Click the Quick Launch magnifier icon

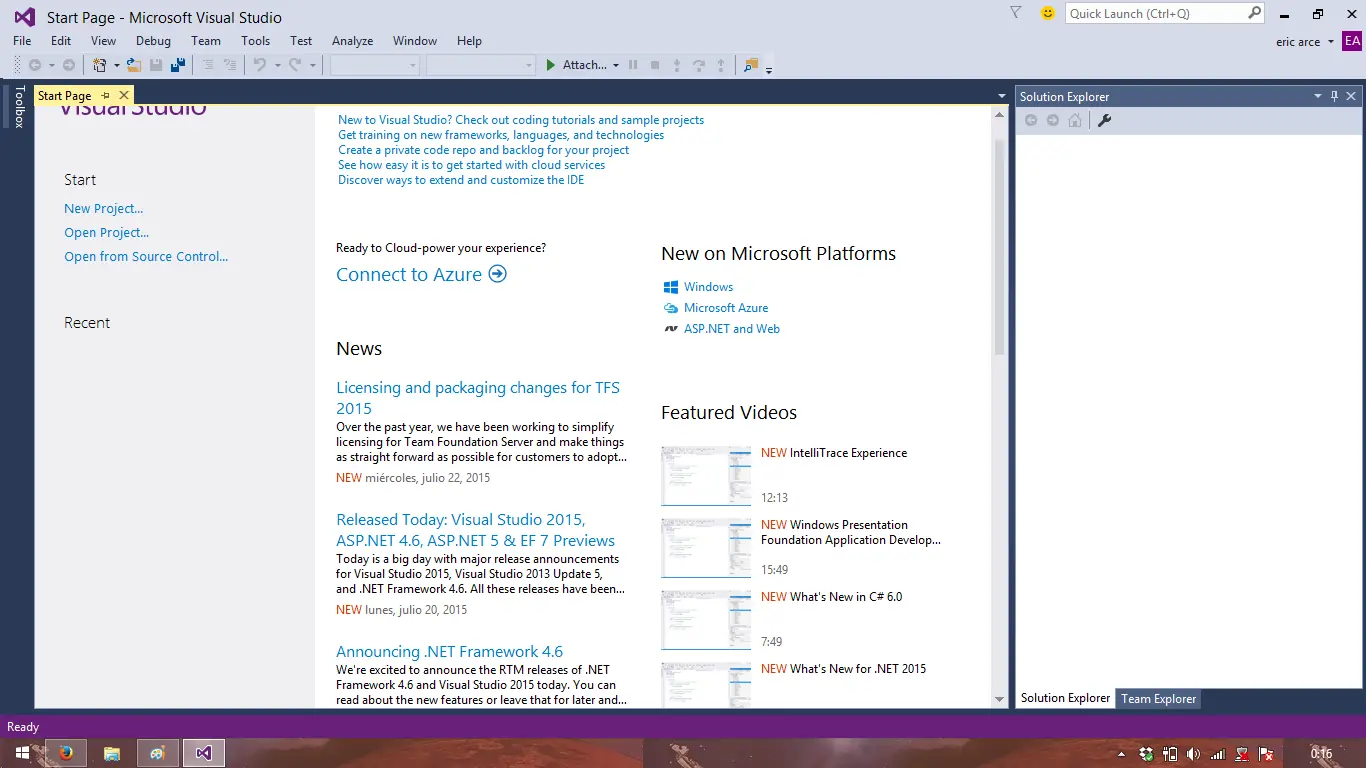1255,13
